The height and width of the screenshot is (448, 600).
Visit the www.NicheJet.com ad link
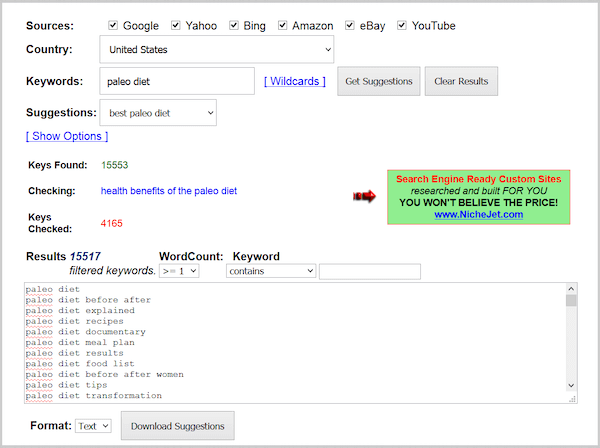478,215
